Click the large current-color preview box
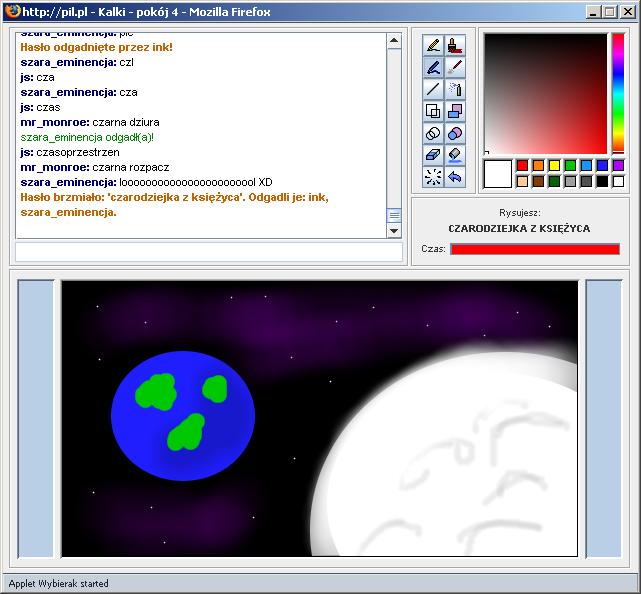The height and width of the screenshot is (594, 641). [x=498, y=174]
